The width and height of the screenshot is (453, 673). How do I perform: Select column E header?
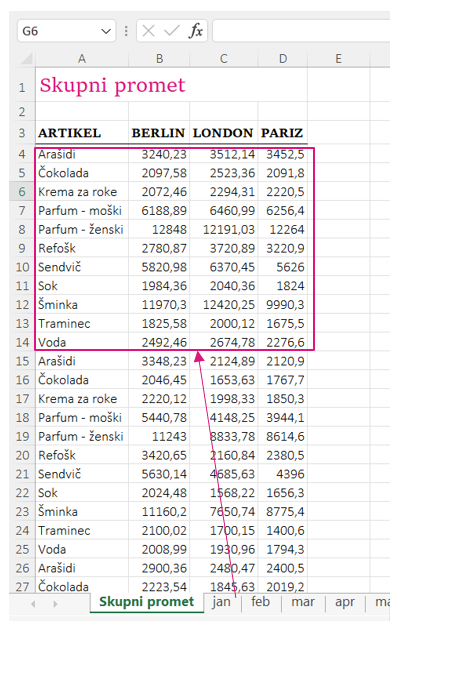click(339, 59)
